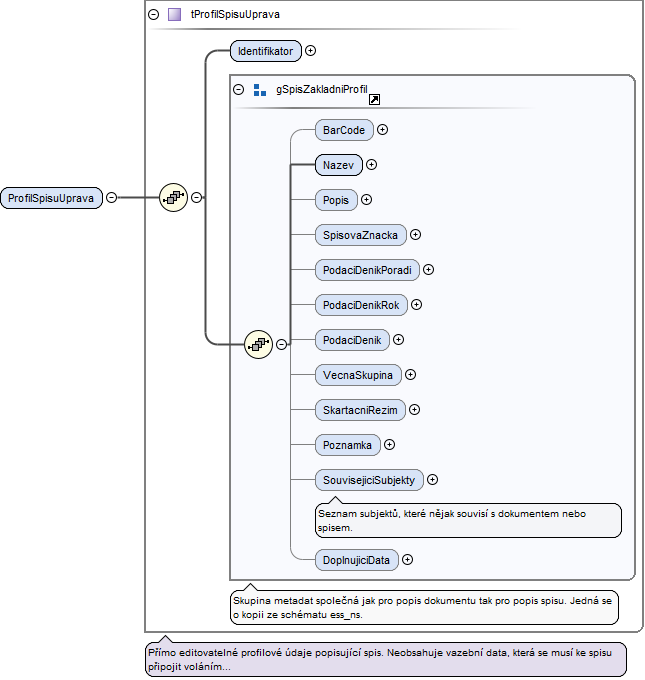Expand the DoplnujiciData element
Image resolution: width=645 pixels, height=680 pixels.
pyautogui.click(x=407, y=560)
